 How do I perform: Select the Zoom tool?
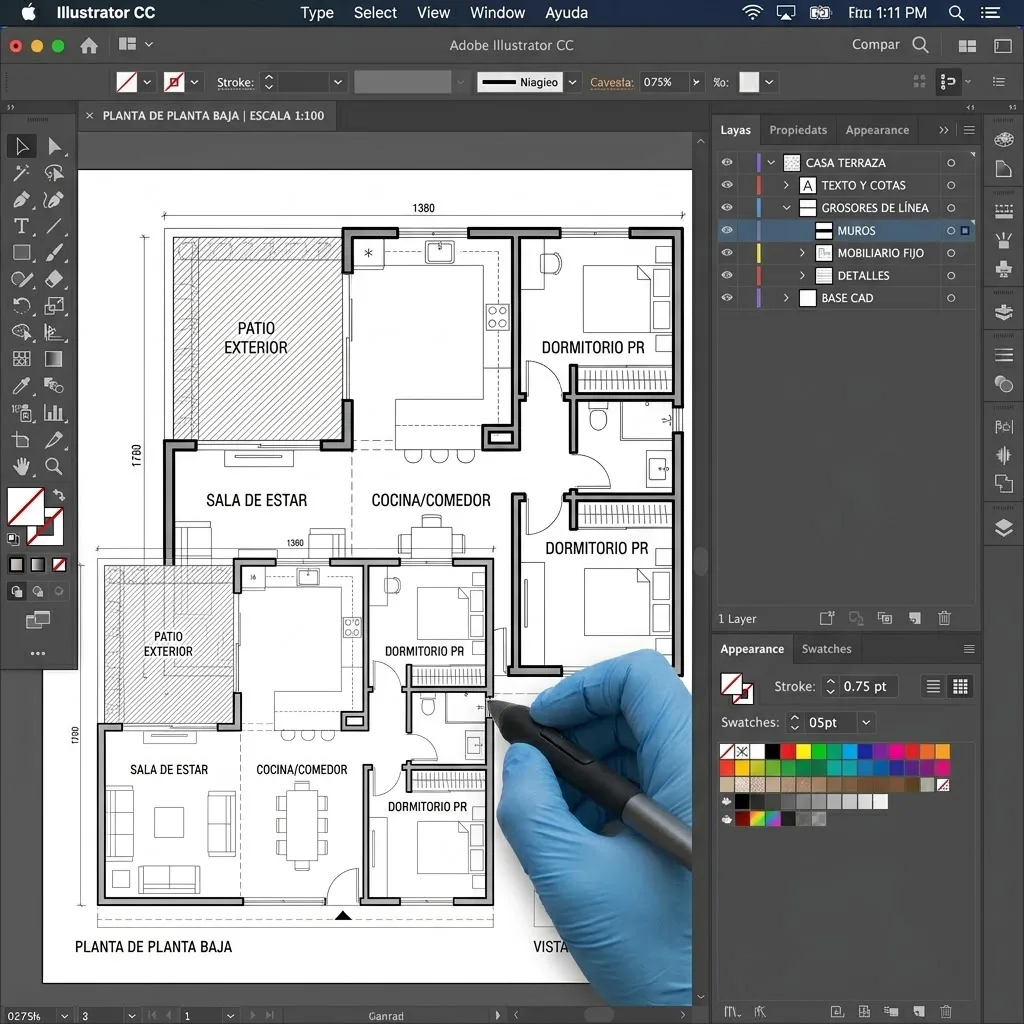(54, 467)
